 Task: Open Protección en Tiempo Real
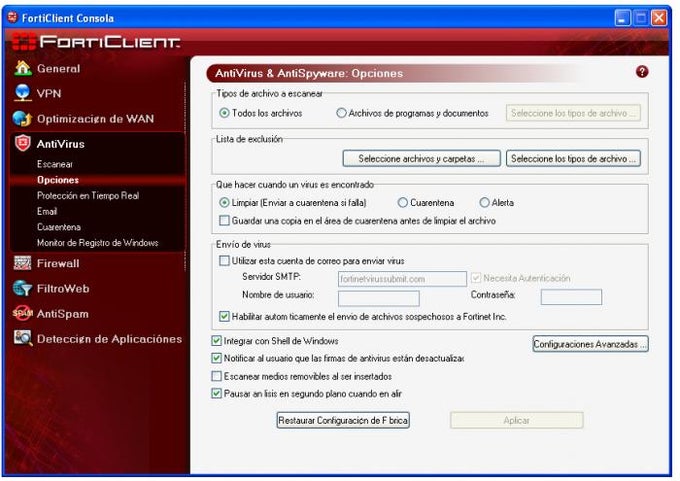tap(88, 196)
